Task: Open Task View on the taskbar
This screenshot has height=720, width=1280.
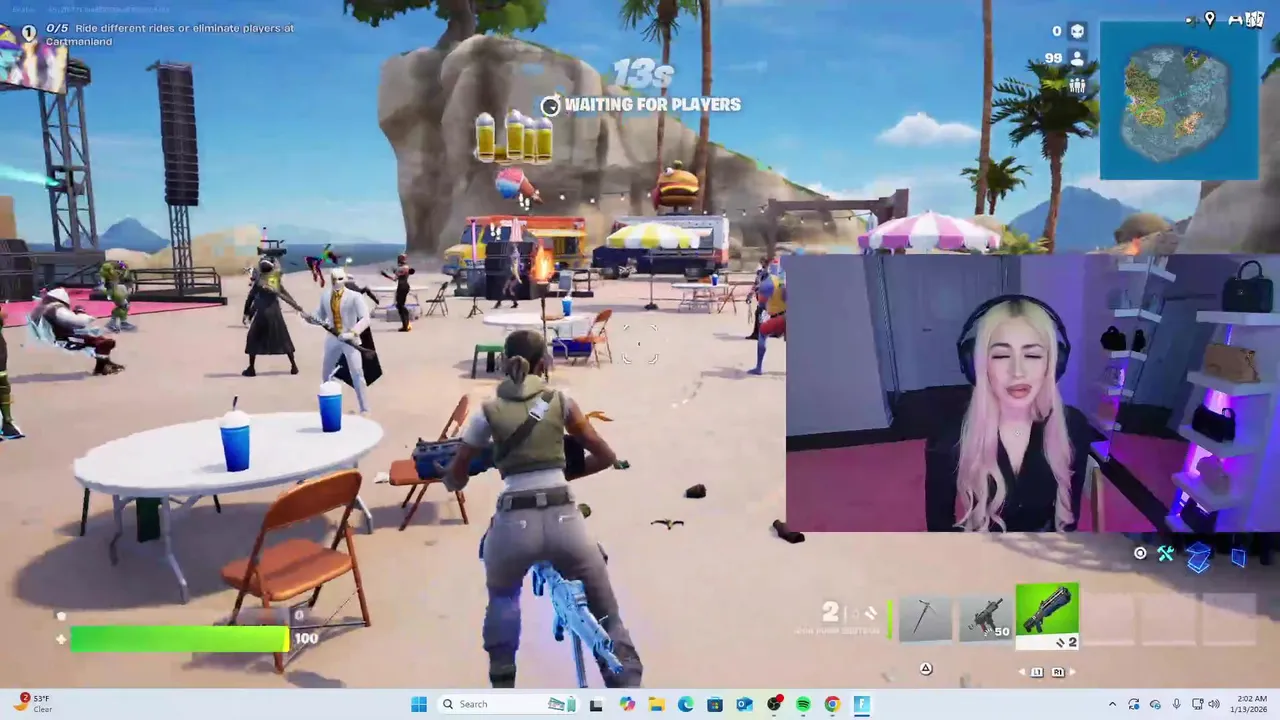Action: pyautogui.click(x=596, y=704)
